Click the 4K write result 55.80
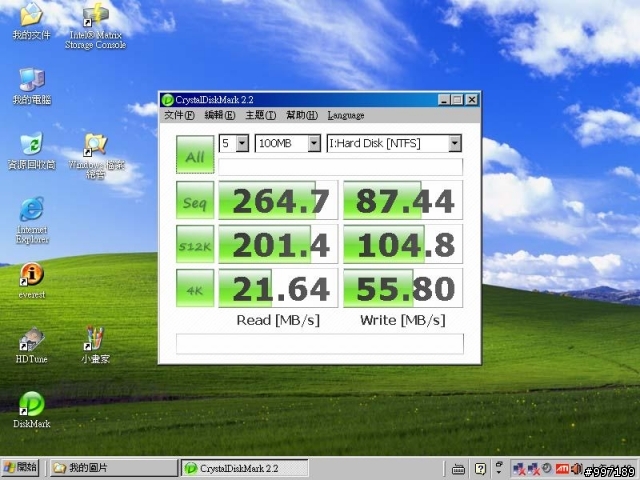This screenshot has width=640, height=480. 403,288
